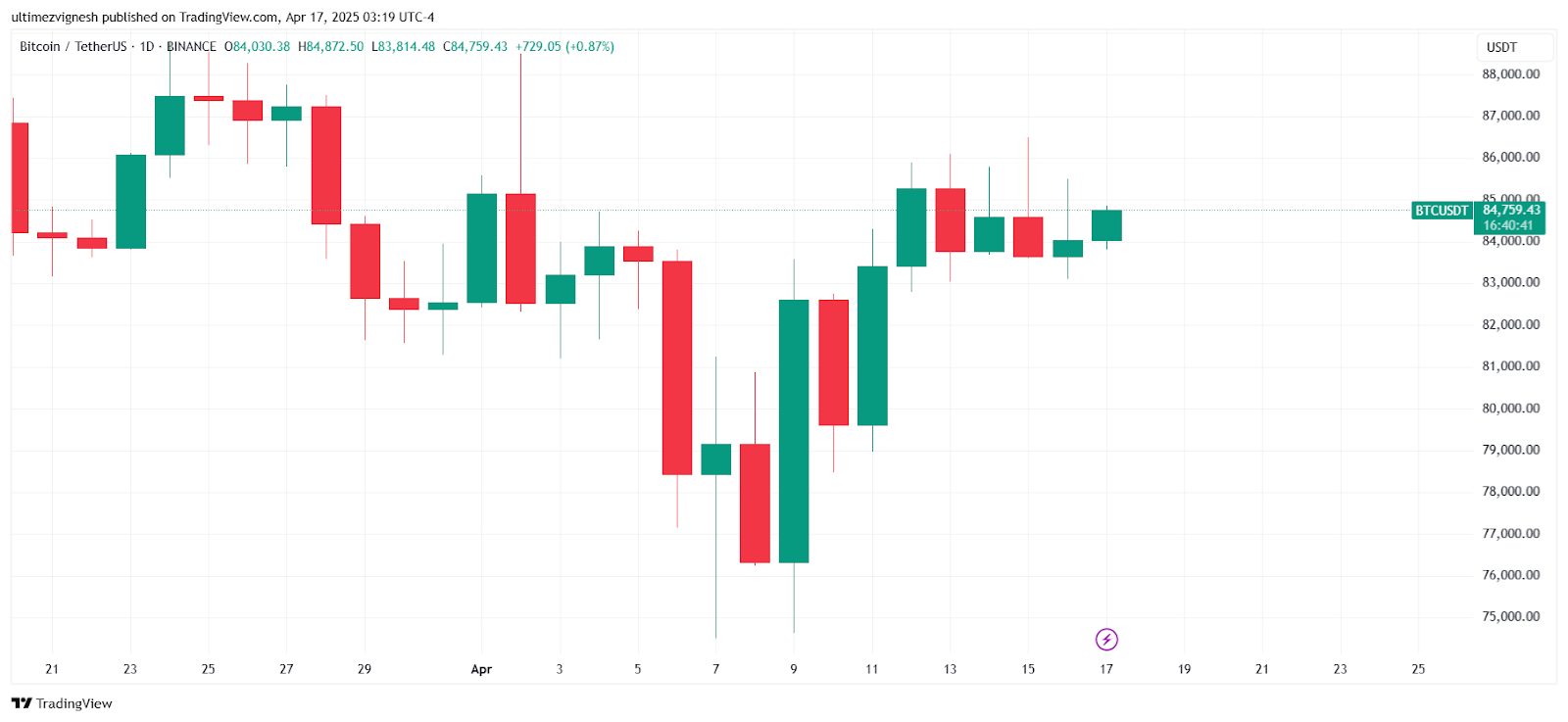Click the 16:40:41 countdown timer
The image size is (1568, 722).
point(1508,225)
